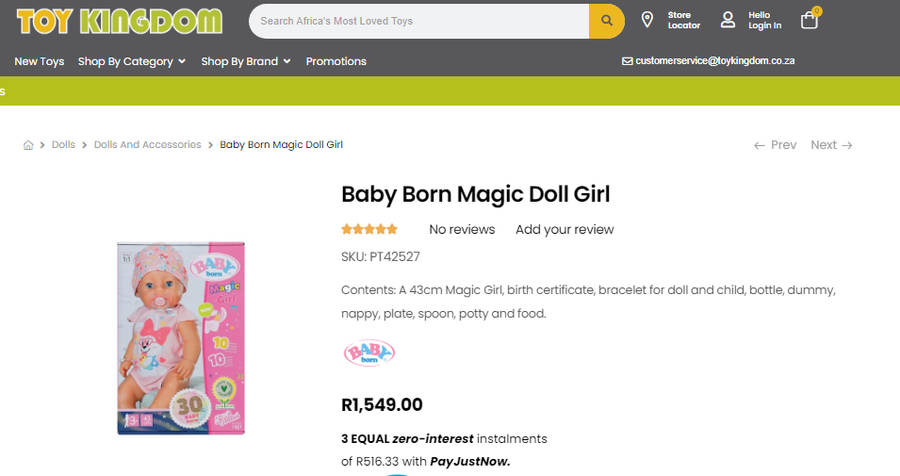Expand the Shop By Brand dropdown

(x=246, y=61)
